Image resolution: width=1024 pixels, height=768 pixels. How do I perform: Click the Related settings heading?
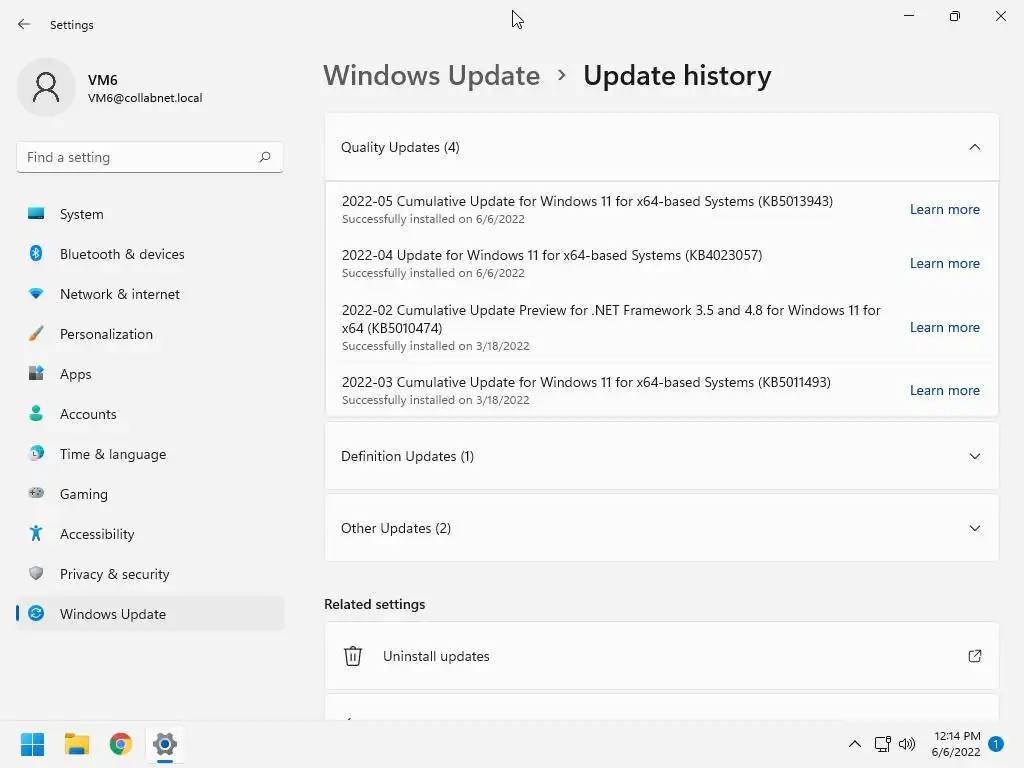[x=374, y=604]
